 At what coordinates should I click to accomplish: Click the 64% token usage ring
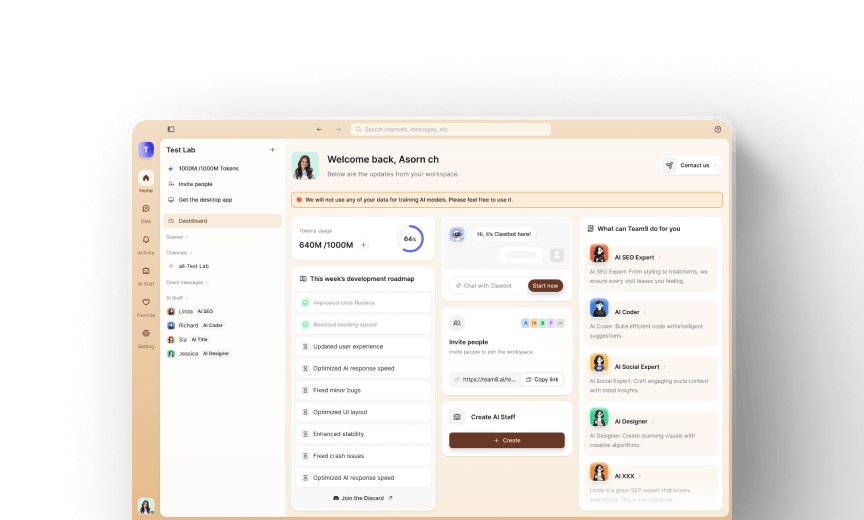pos(409,239)
